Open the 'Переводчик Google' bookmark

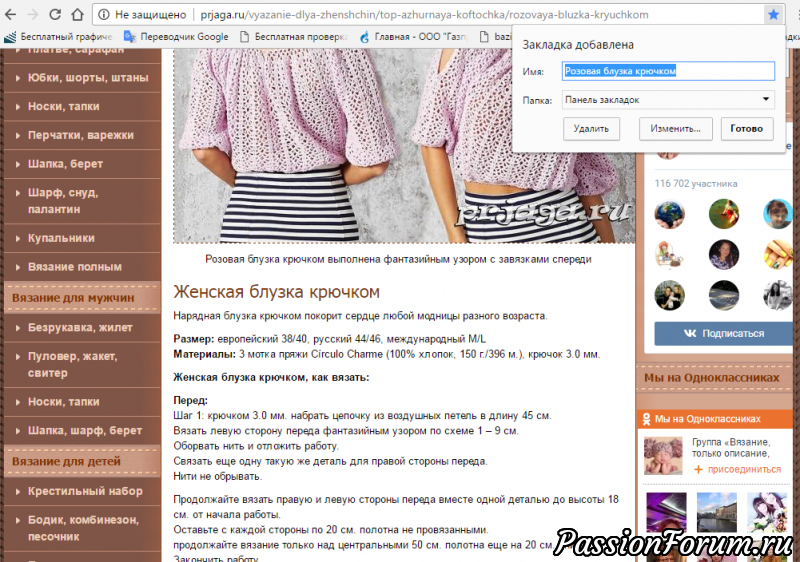[176, 37]
